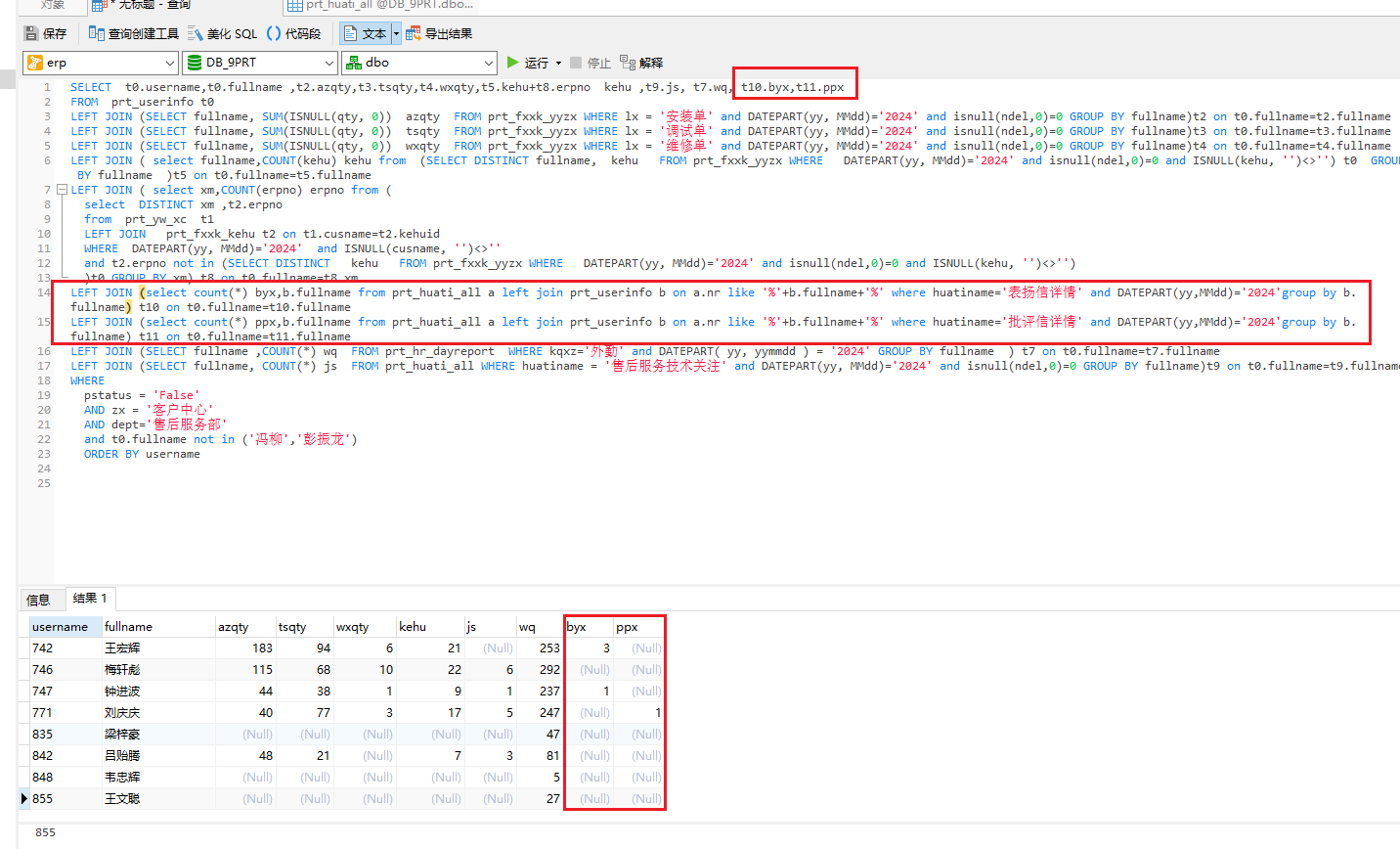Click the js column header
1400x849 pixels.
pos(490,627)
